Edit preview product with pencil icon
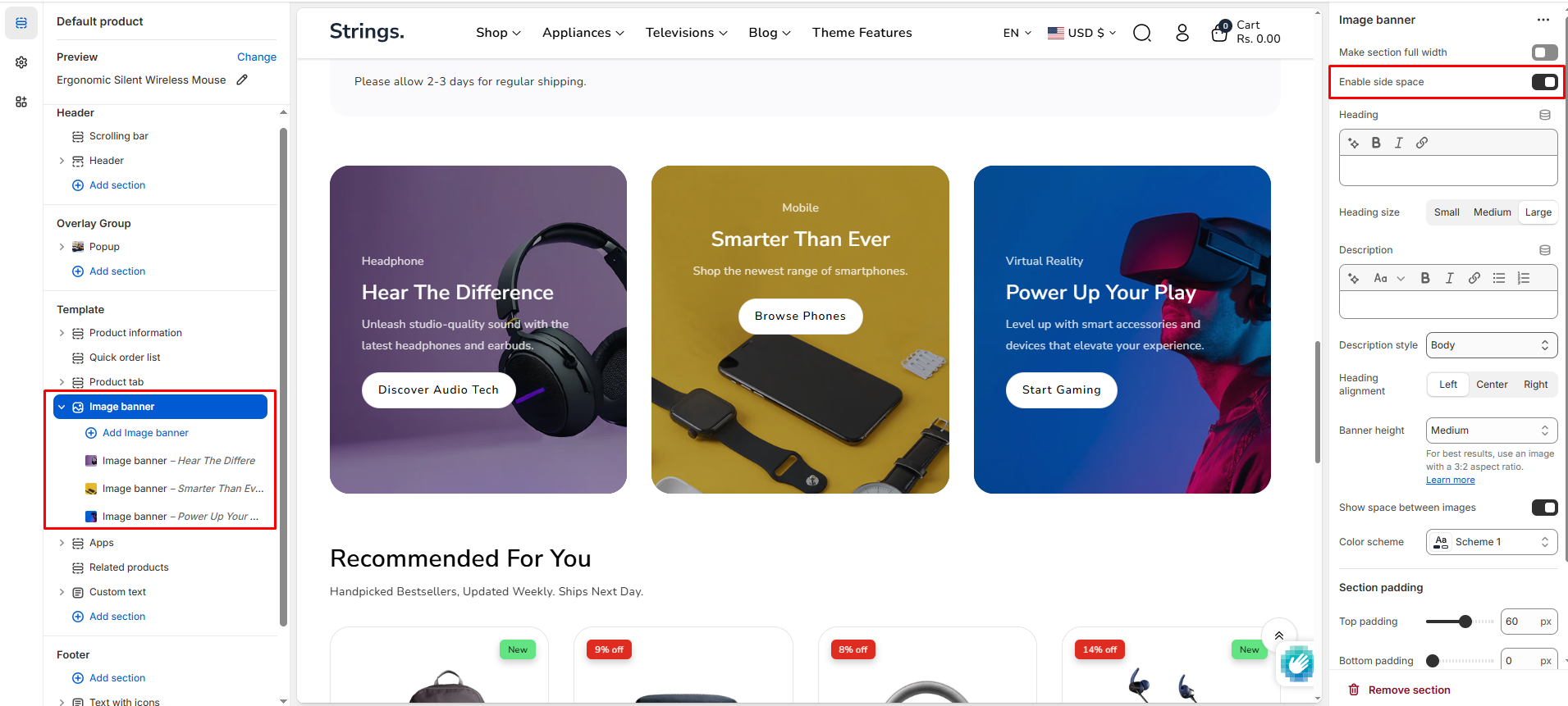 pyautogui.click(x=242, y=80)
